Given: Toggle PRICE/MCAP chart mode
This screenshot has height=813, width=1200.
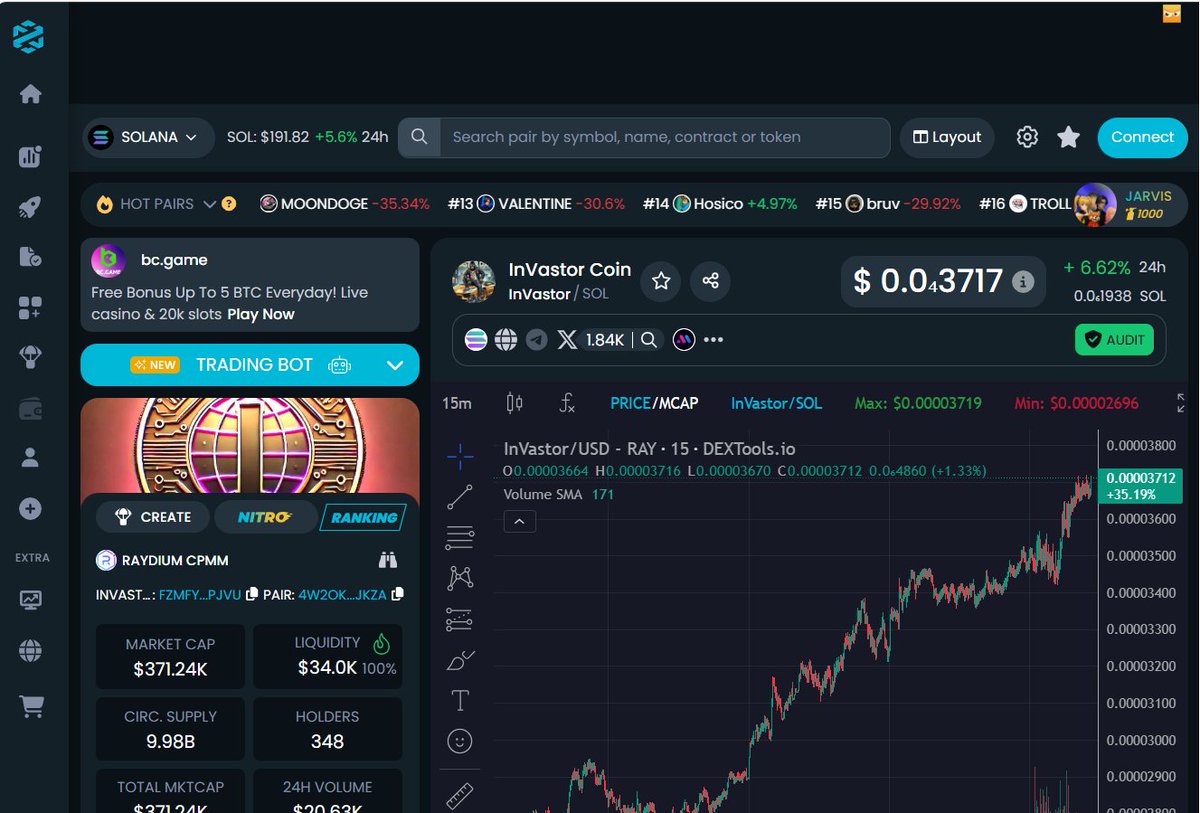Looking at the screenshot, I should coord(654,403).
